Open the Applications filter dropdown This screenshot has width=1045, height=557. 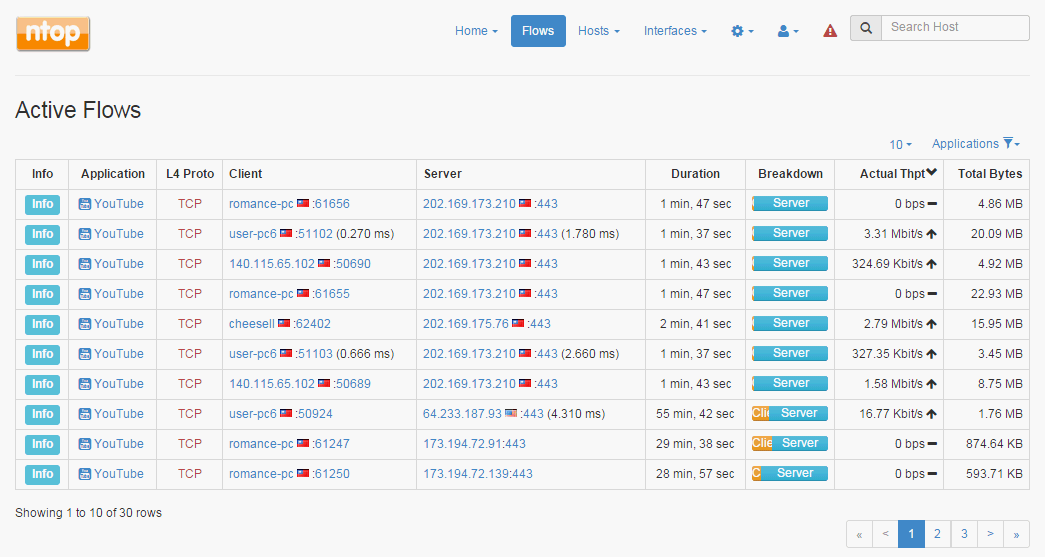click(x=976, y=143)
